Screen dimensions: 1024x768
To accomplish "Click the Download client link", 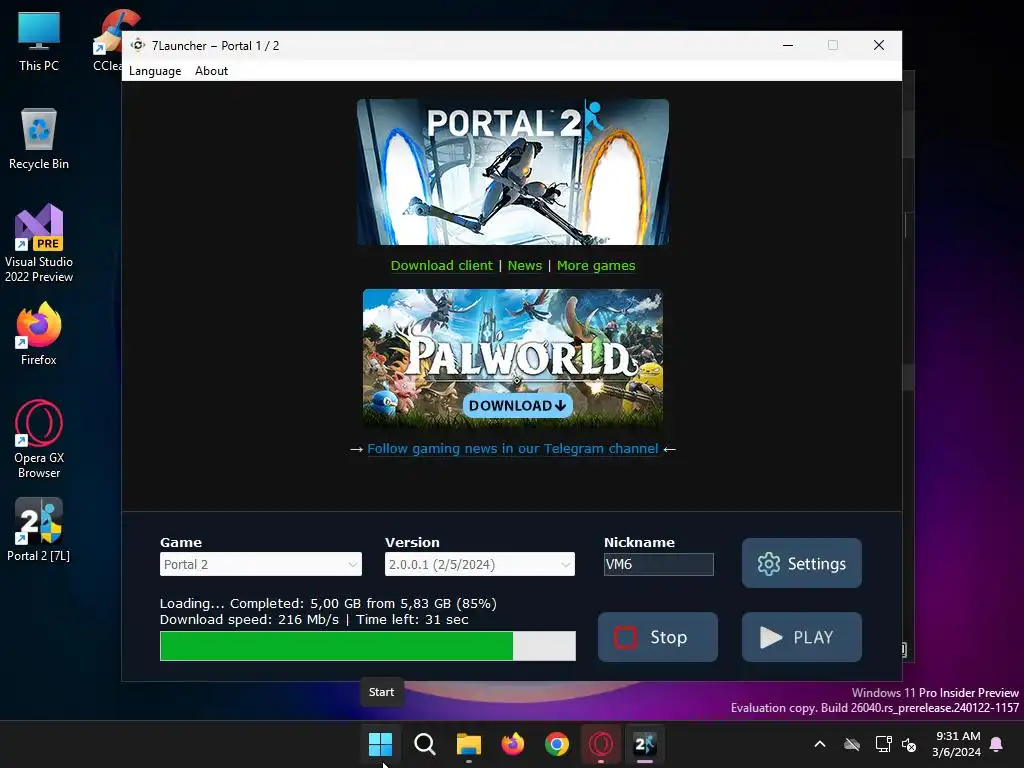I will click(x=441, y=265).
